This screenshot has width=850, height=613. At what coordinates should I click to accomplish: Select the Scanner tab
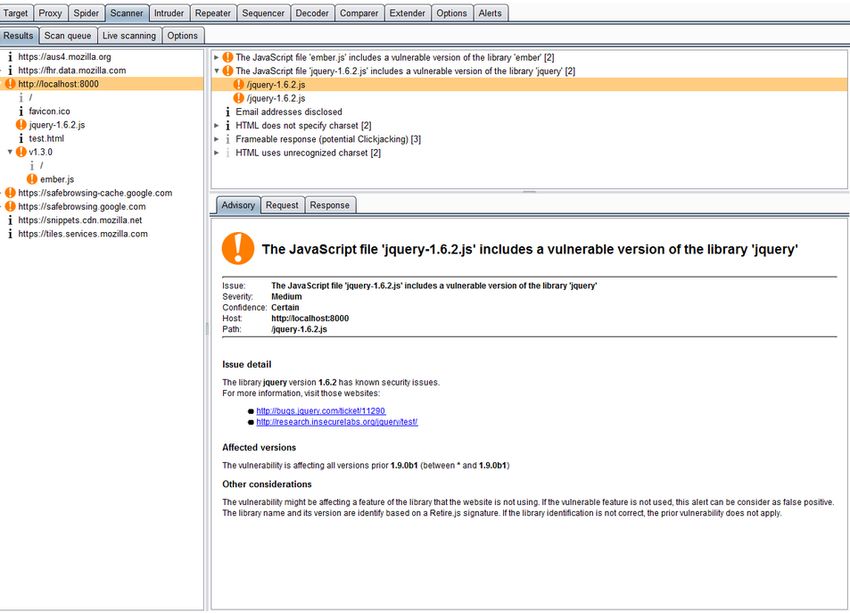127,13
